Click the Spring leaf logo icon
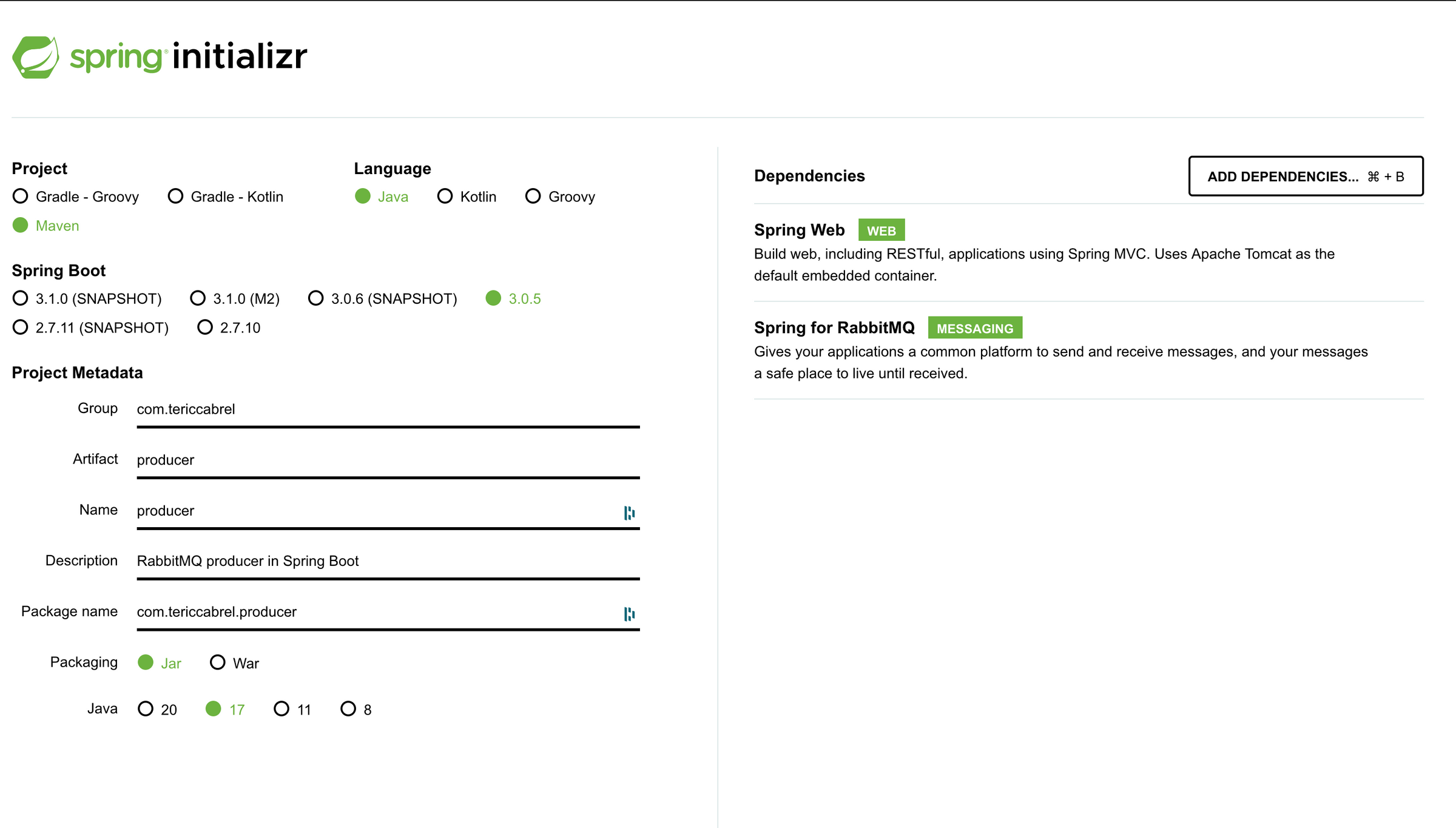The width and height of the screenshot is (1456, 828). click(x=36, y=57)
